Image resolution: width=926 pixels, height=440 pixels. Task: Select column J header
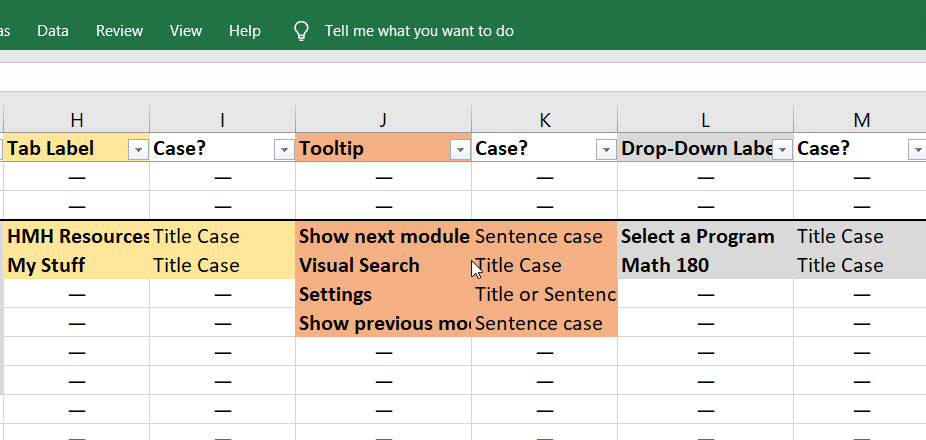[383, 120]
